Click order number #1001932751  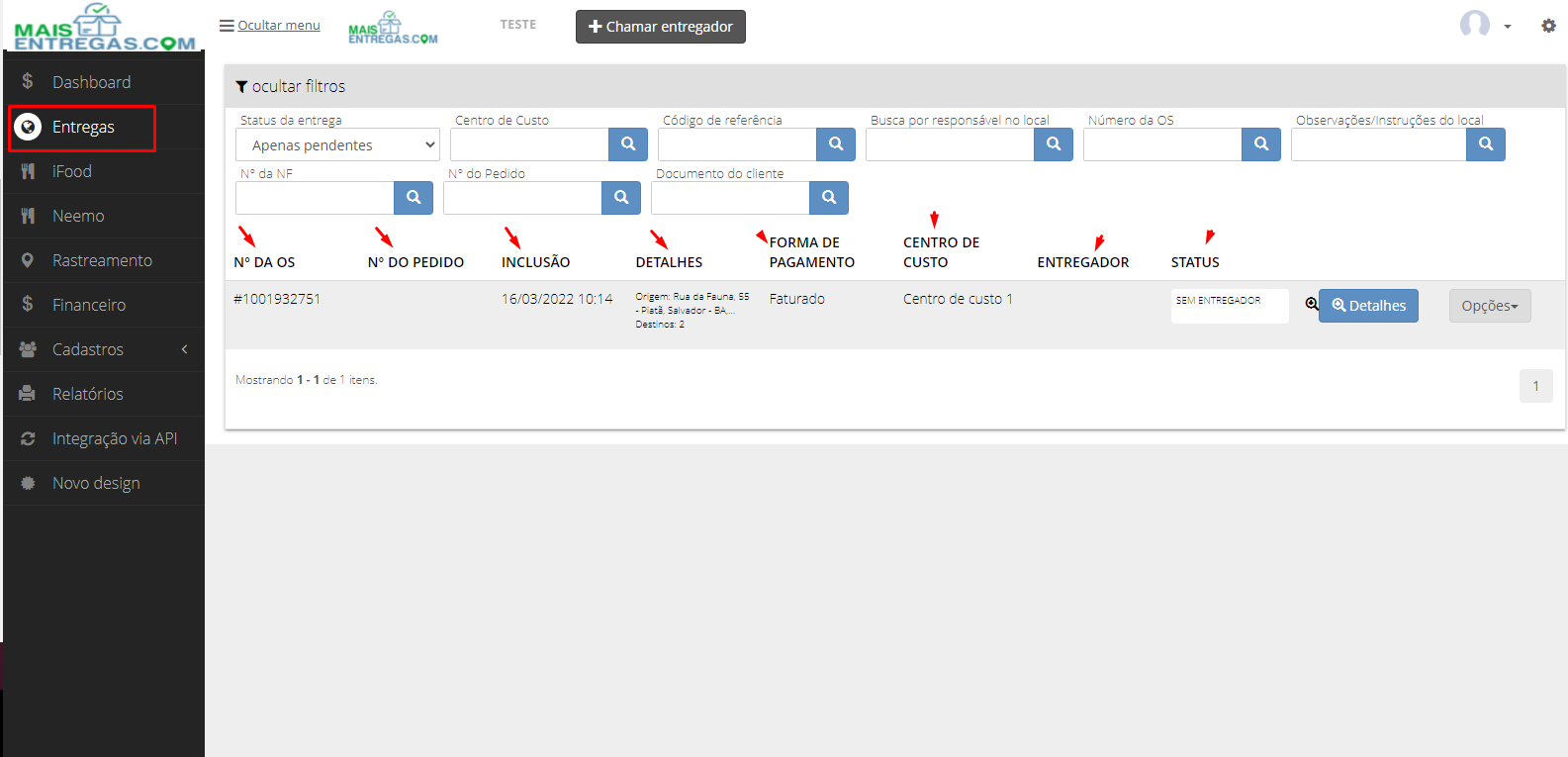pyautogui.click(x=277, y=299)
